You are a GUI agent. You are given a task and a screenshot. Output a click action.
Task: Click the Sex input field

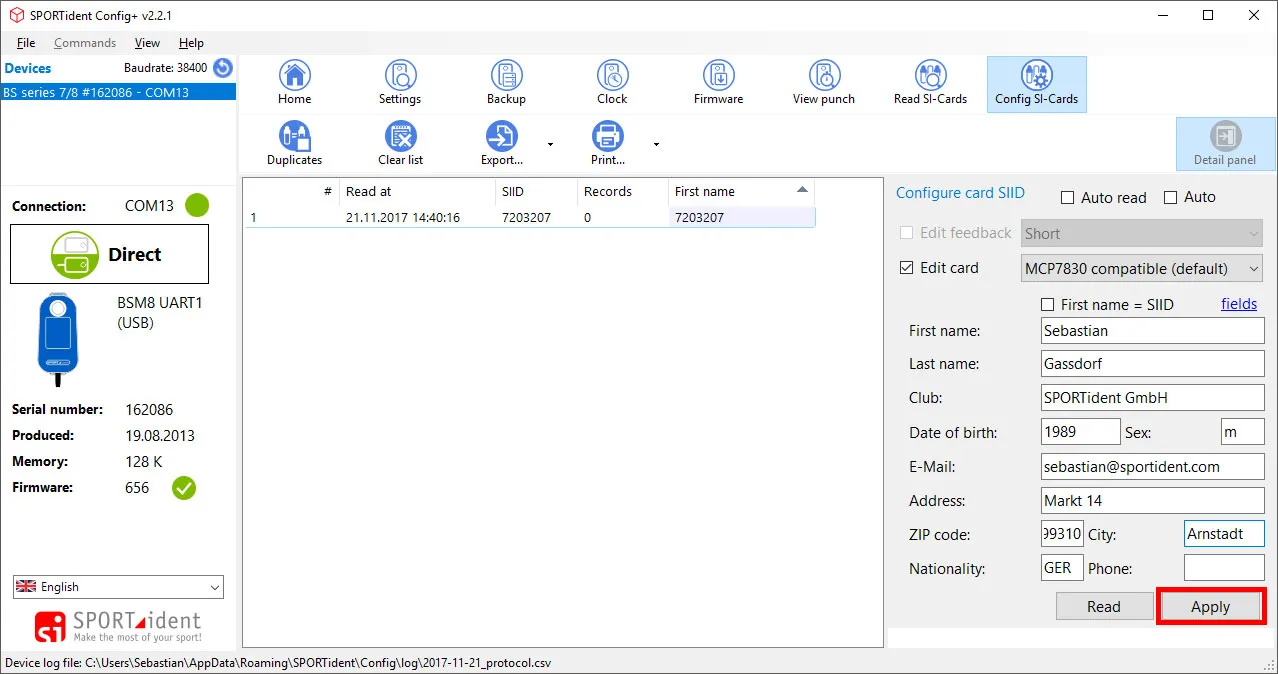pos(1243,432)
